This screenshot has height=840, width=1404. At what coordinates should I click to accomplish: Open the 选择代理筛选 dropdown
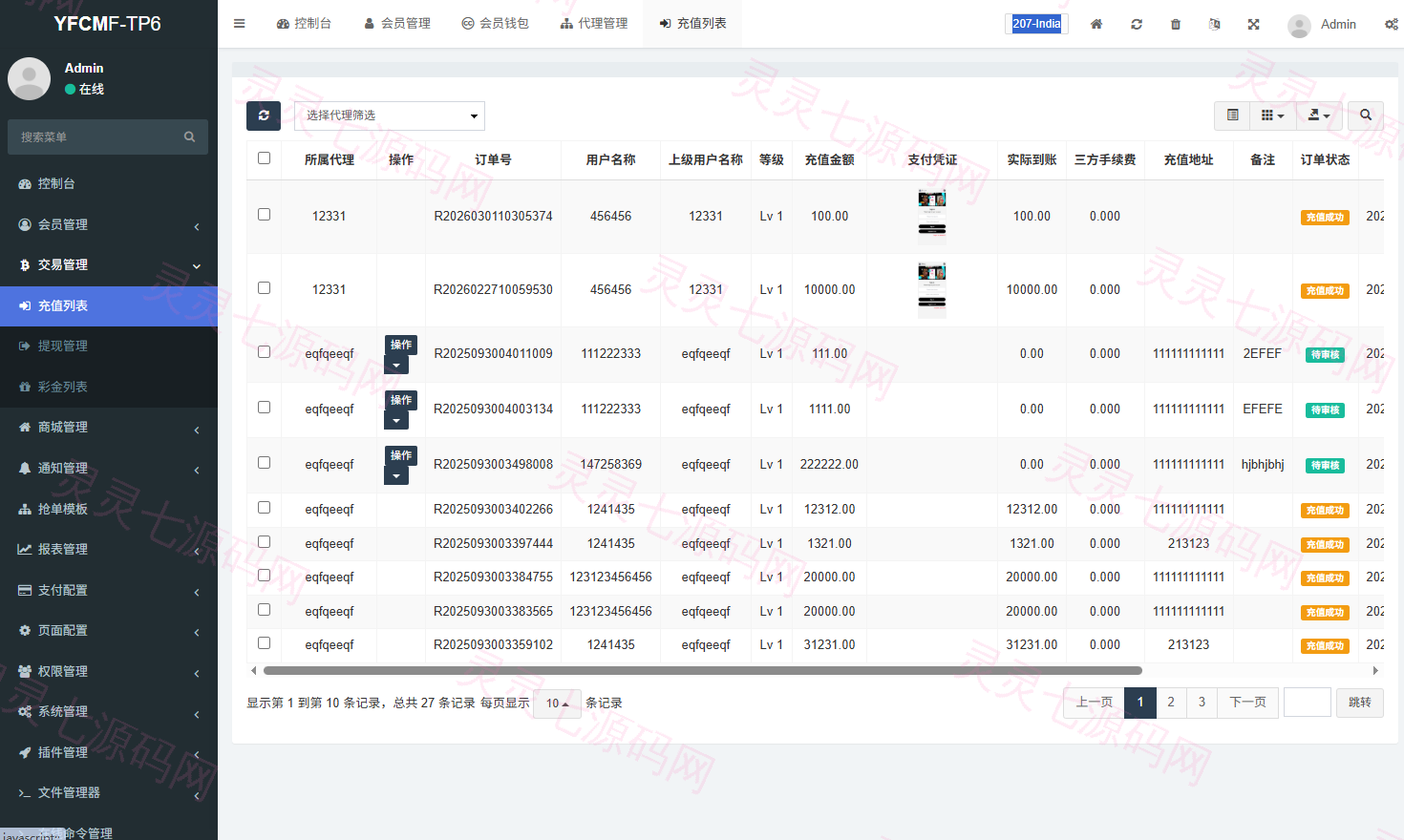tap(390, 115)
